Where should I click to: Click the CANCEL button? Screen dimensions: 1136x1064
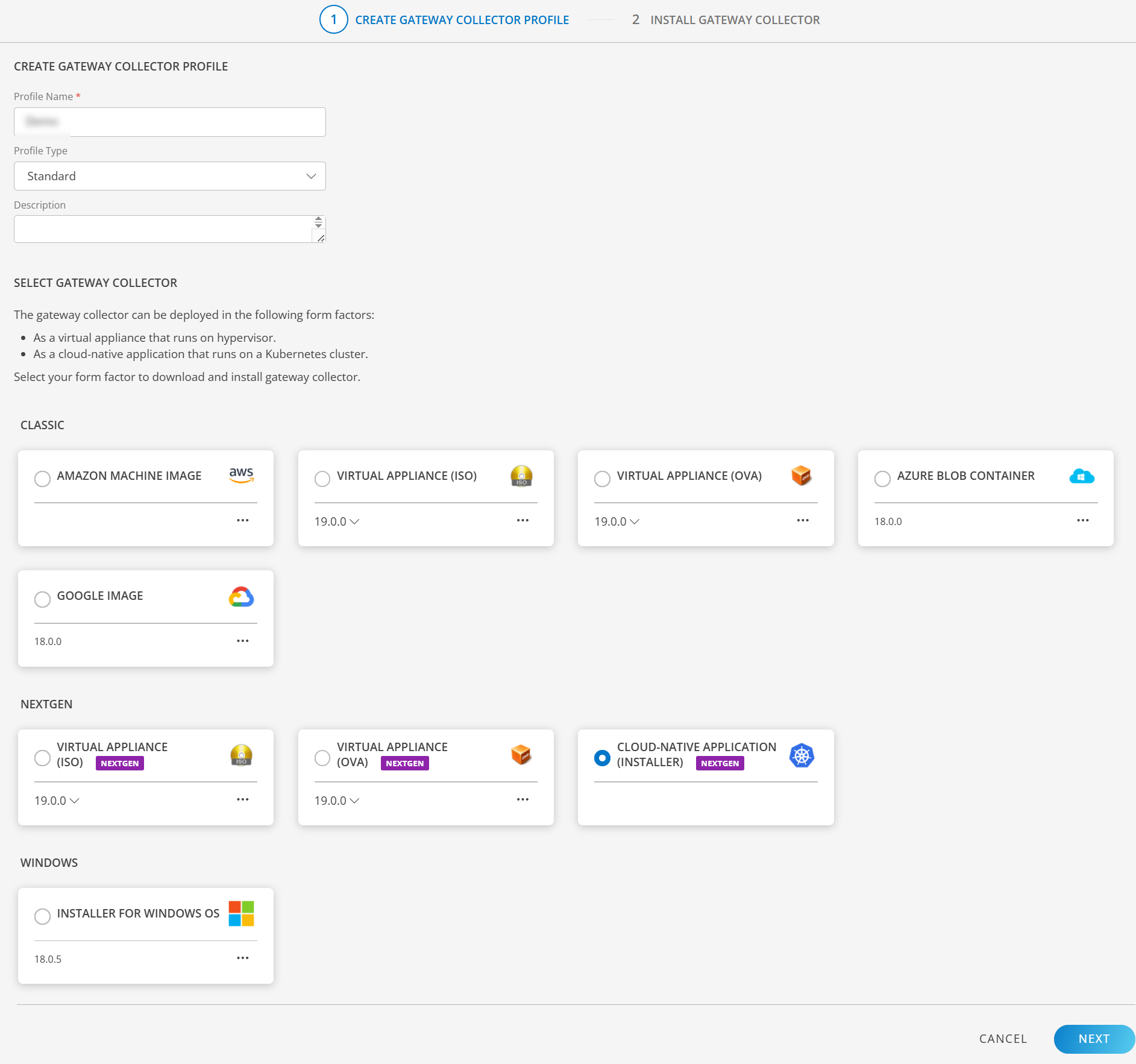[x=1003, y=1039]
